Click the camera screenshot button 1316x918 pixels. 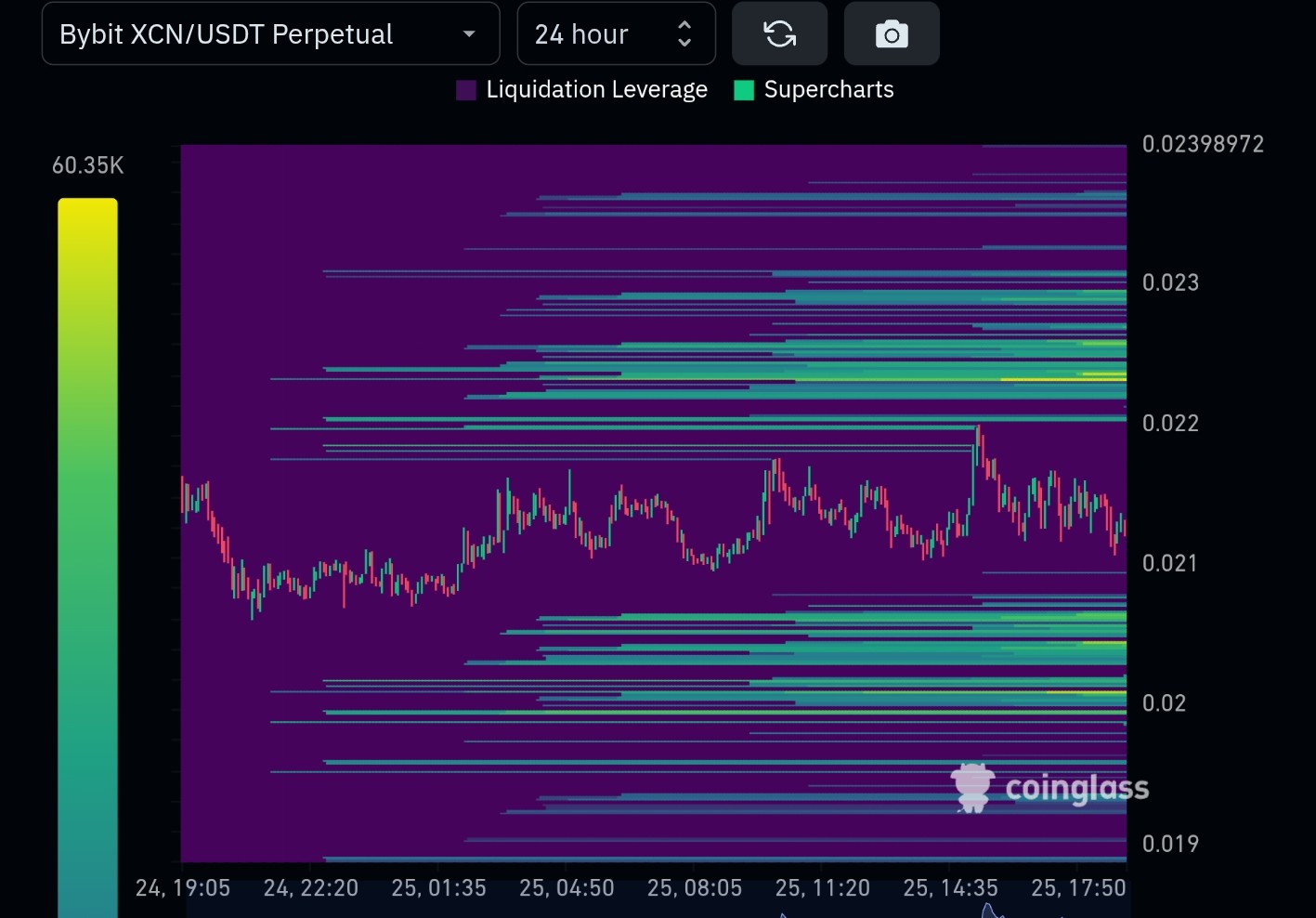point(892,34)
